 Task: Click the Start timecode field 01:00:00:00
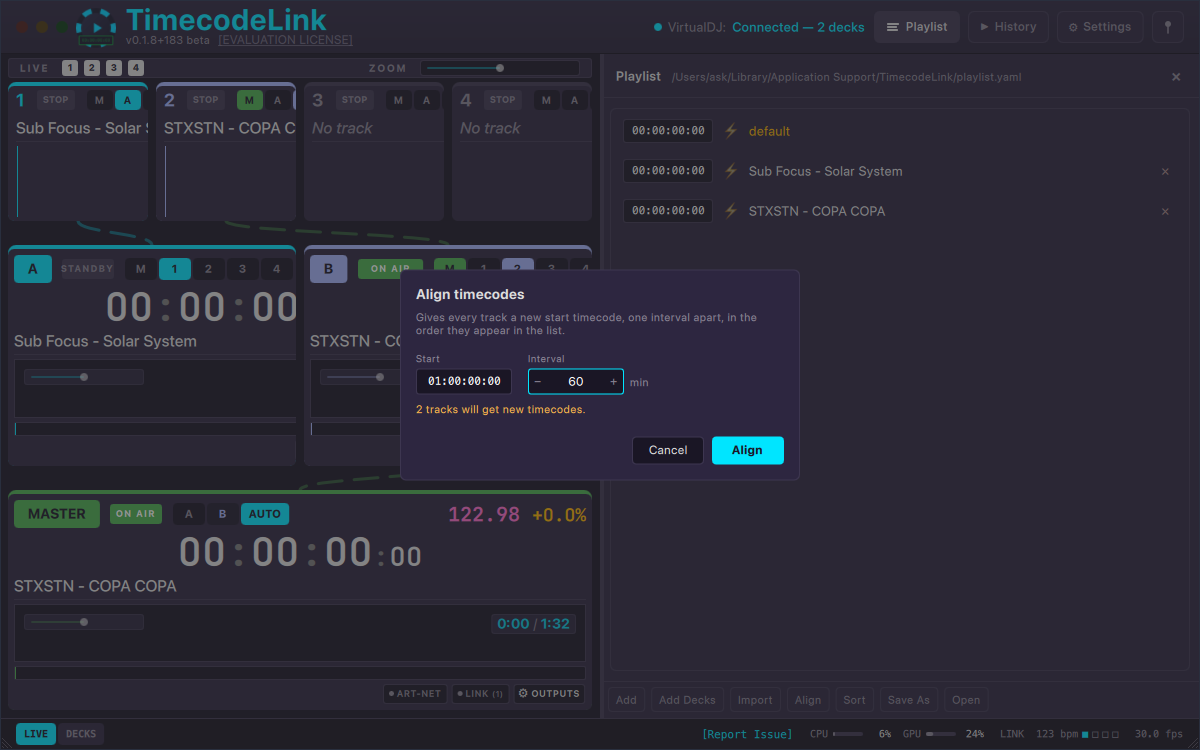pos(464,381)
